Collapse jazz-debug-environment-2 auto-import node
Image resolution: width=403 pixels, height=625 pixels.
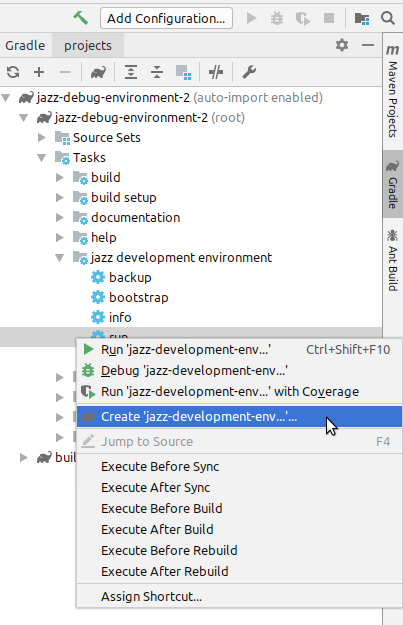coord(6,98)
